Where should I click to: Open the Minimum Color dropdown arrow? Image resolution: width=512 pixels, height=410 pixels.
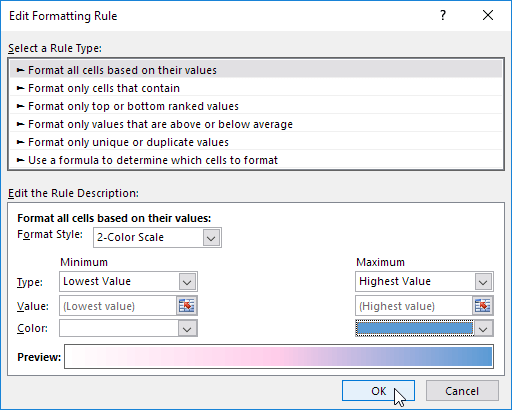point(187,328)
